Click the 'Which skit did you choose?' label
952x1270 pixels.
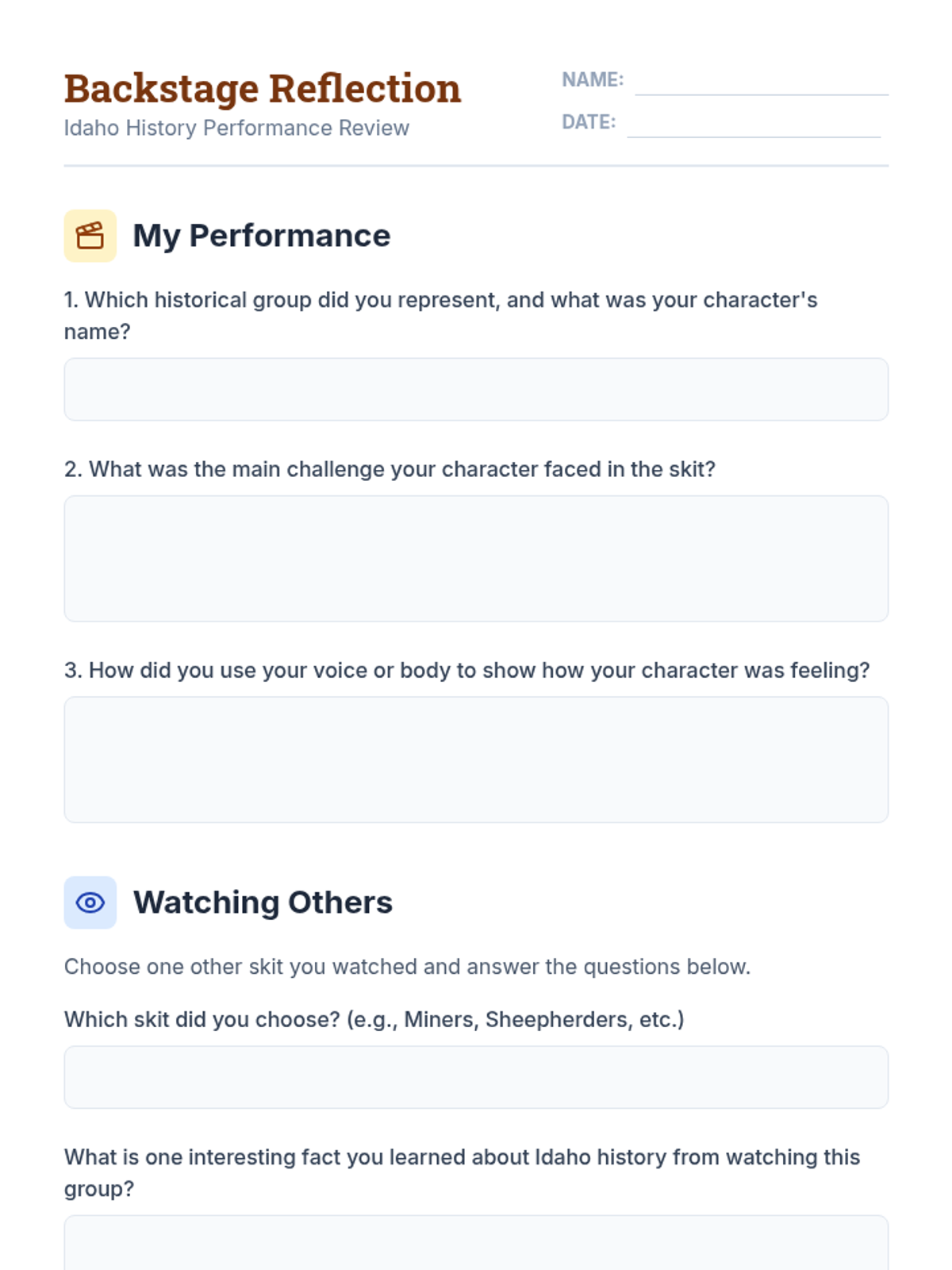[x=374, y=1019]
